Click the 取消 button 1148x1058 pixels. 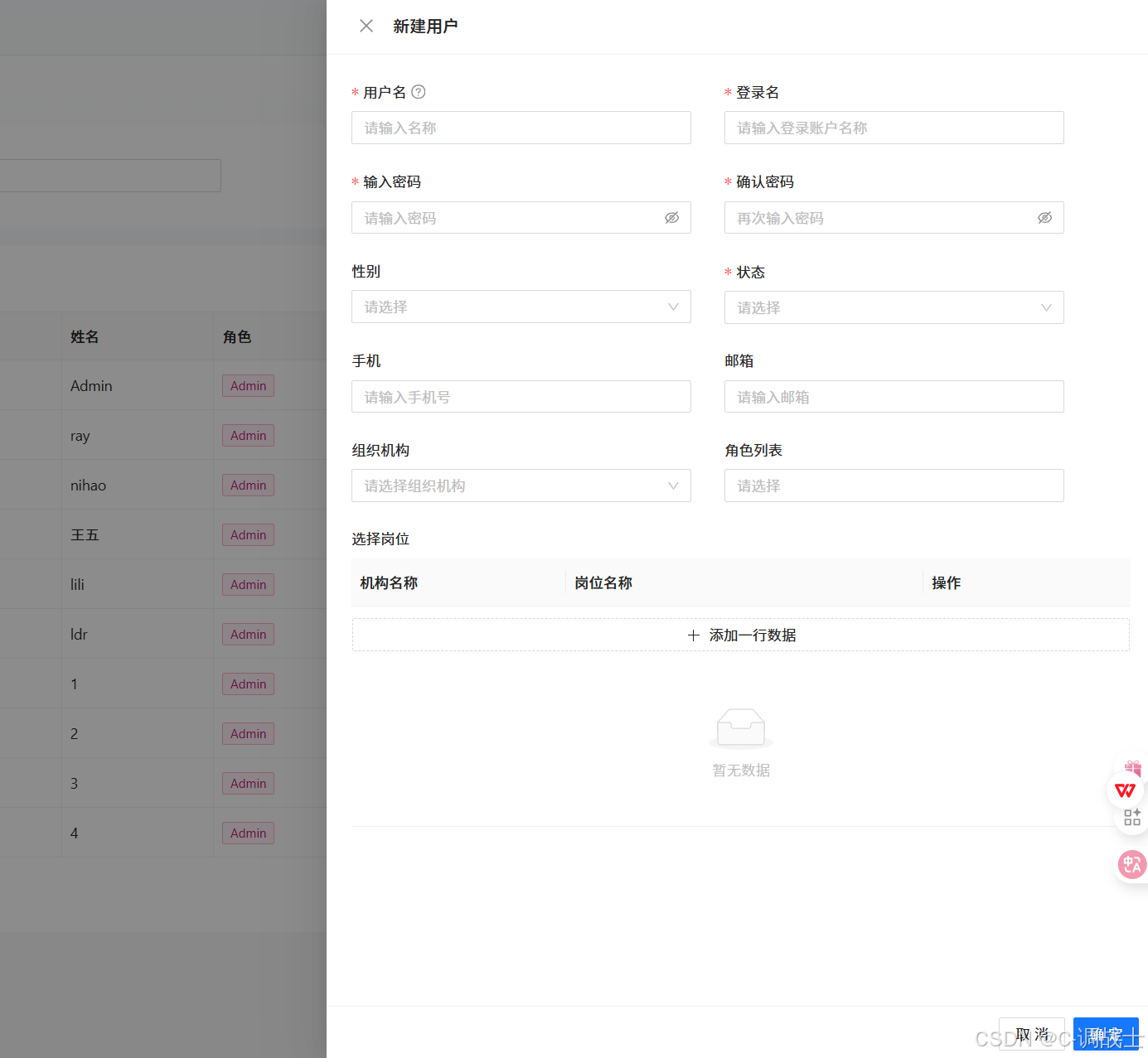1032,1034
